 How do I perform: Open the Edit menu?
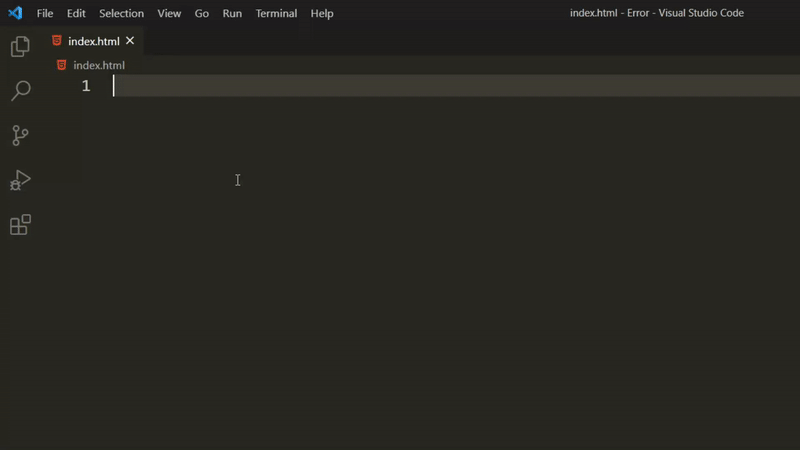coord(76,13)
